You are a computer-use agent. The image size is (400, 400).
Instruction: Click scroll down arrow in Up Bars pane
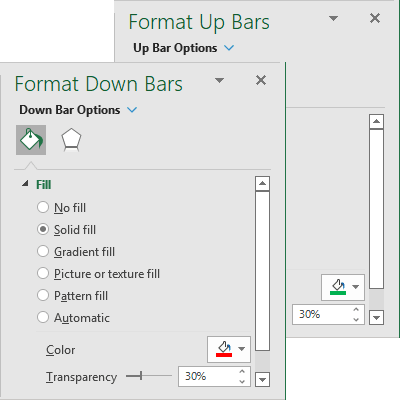coord(377,317)
